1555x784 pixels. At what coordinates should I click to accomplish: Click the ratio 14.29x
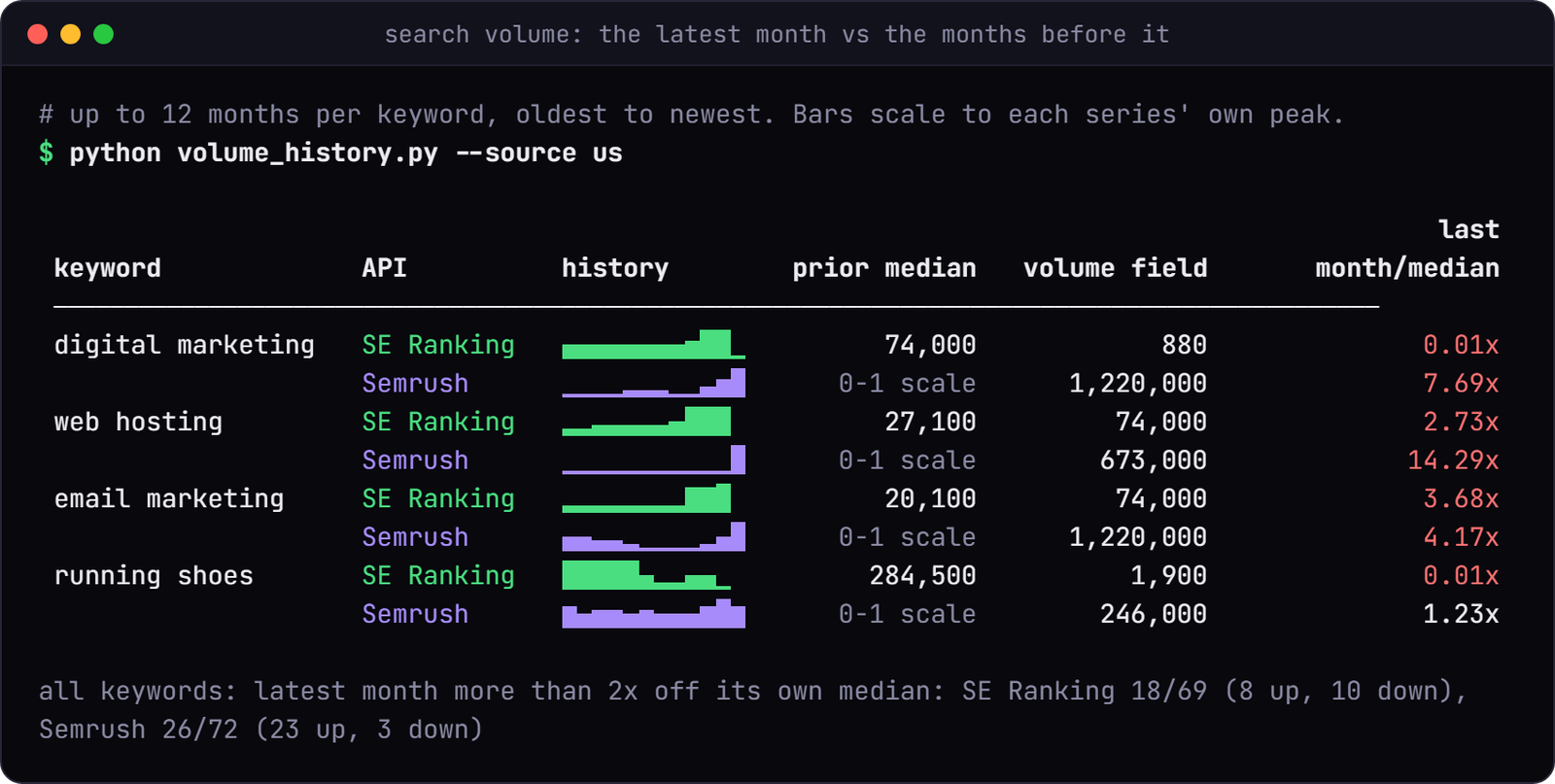pos(1453,460)
